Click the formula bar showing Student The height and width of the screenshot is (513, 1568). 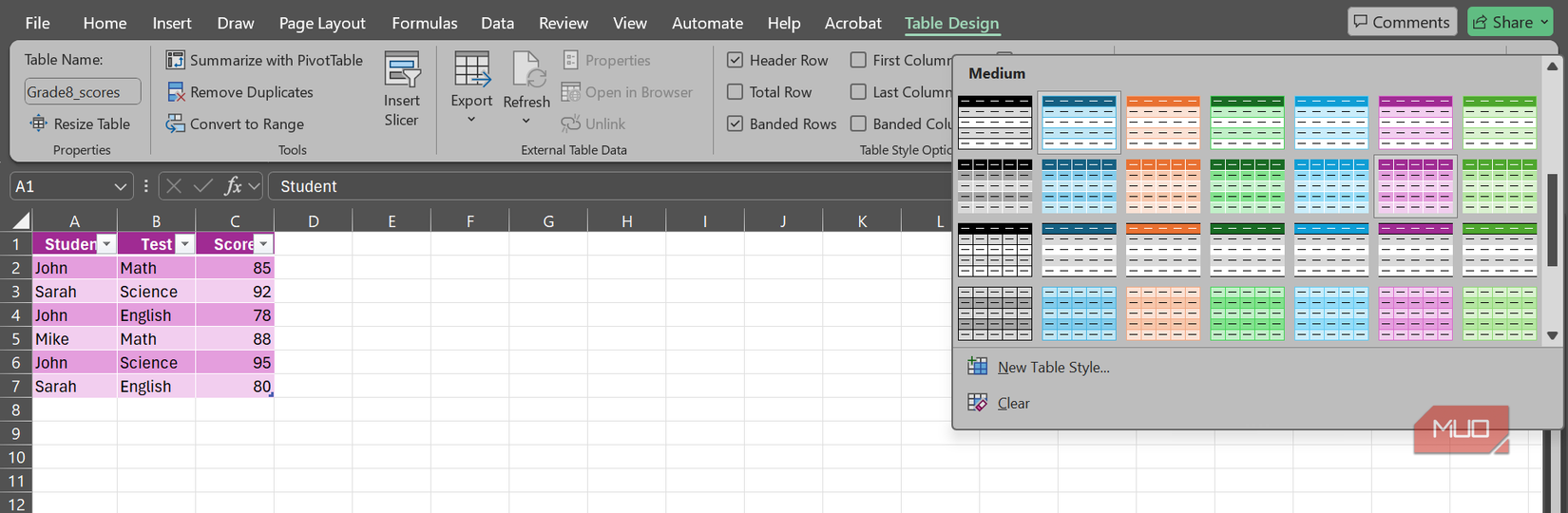pyautogui.click(x=608, y=186)
